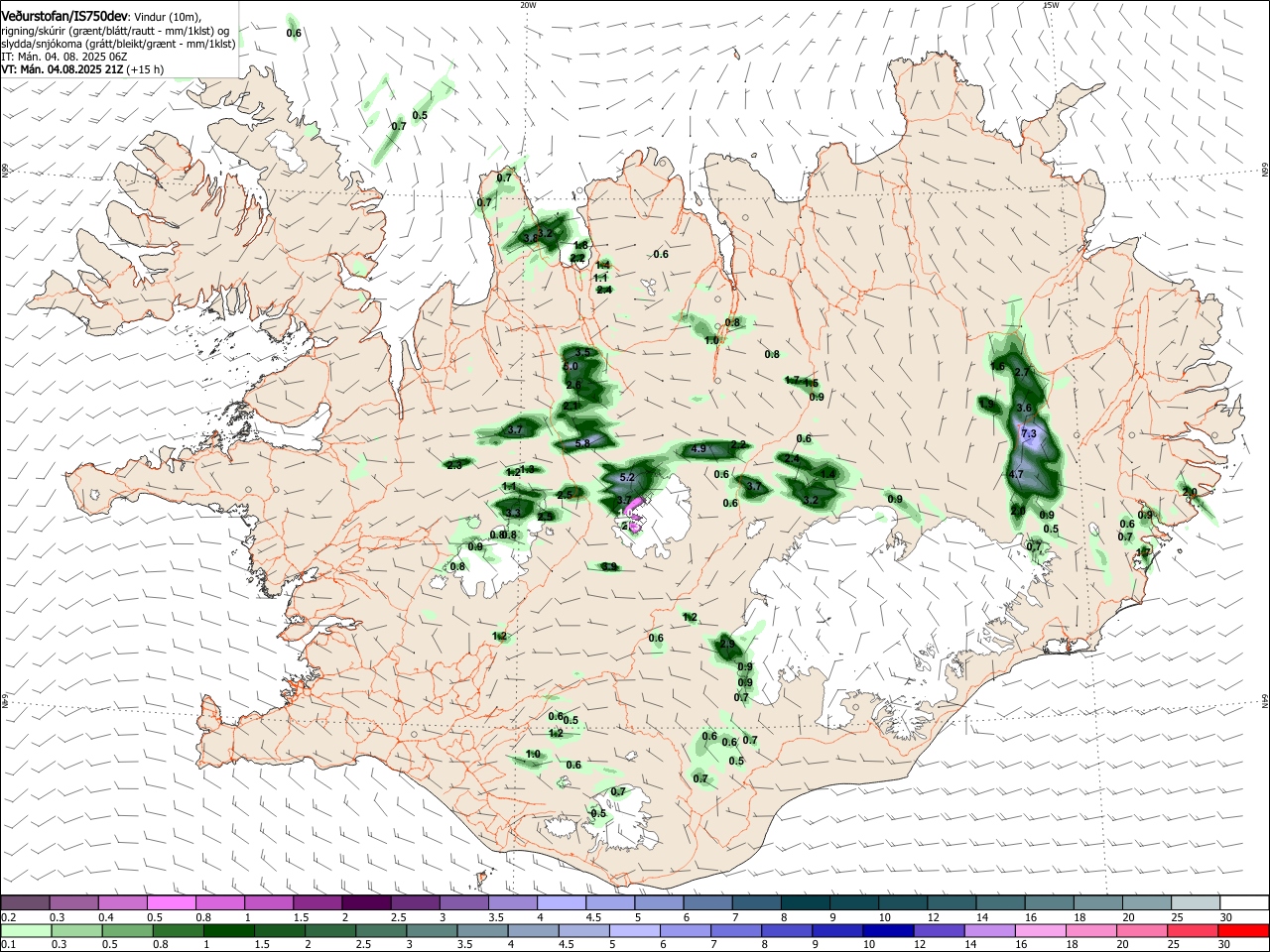Click the rain legend swatch between 0.1 and 0.3

point(26,930)
